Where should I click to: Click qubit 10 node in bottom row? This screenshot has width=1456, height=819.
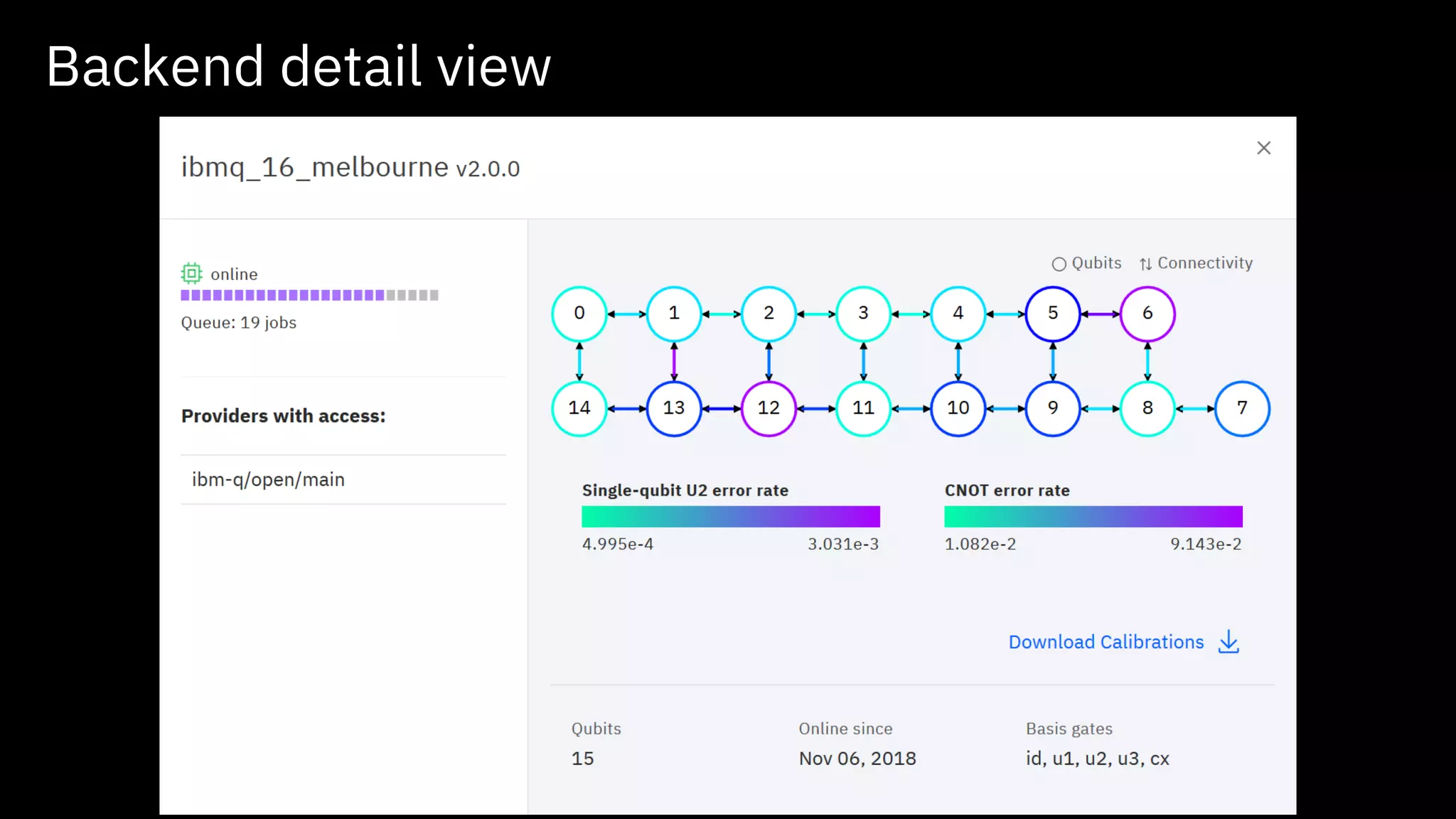point(958,408)
